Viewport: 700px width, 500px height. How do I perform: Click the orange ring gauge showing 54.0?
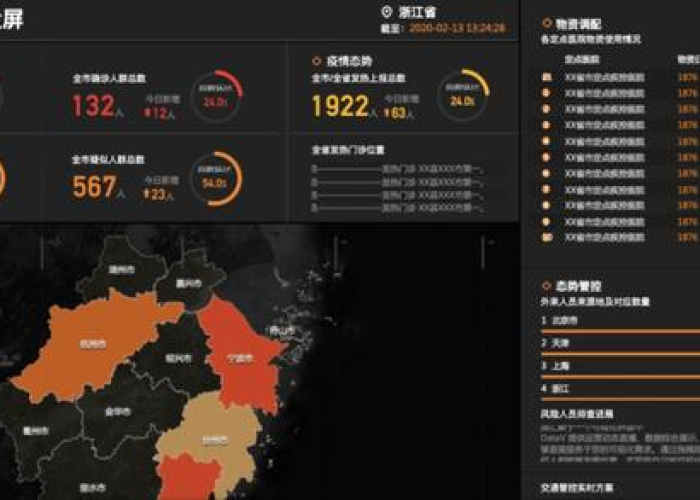216,179
